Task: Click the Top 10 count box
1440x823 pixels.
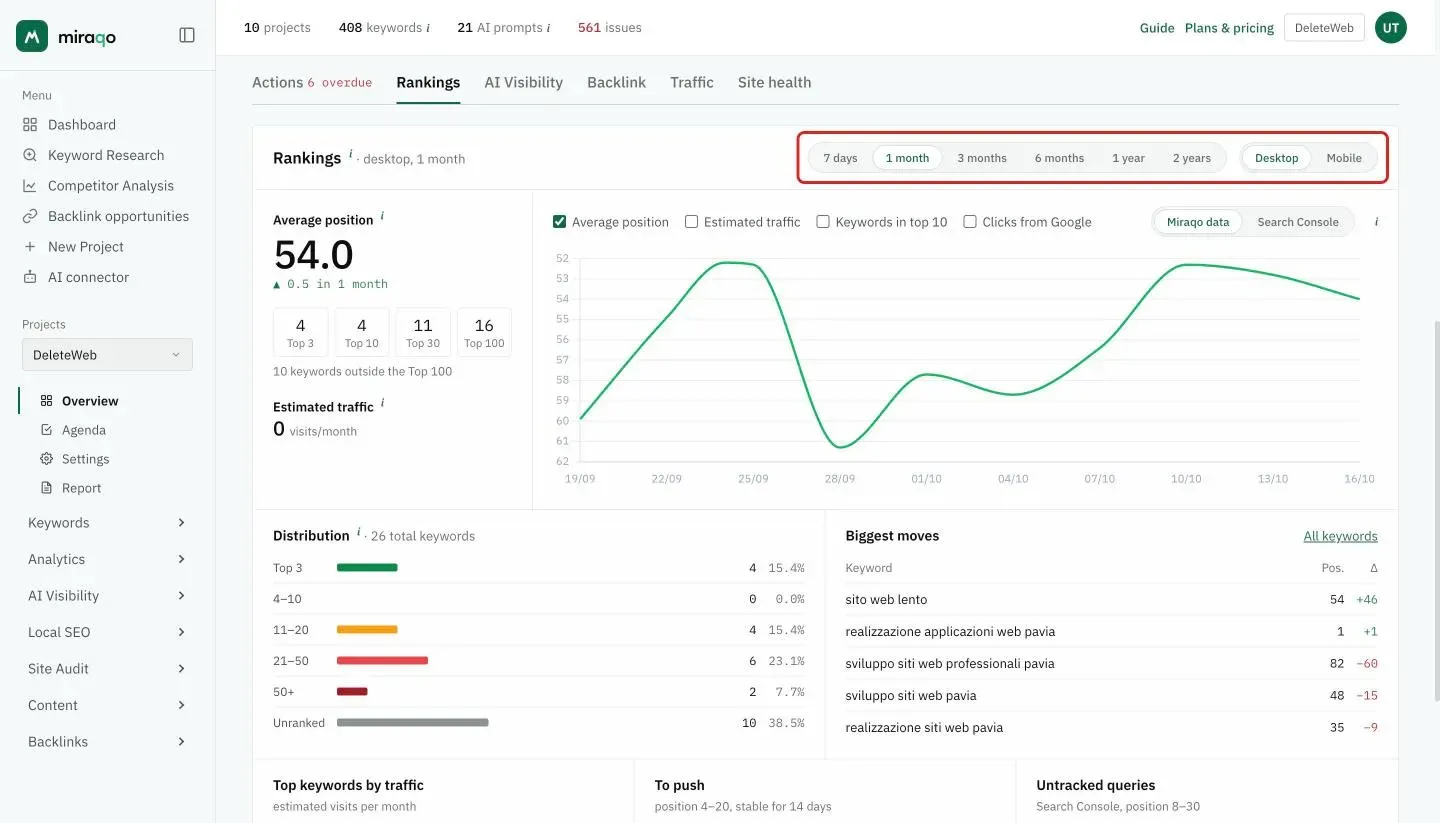Action: (361, 332)
